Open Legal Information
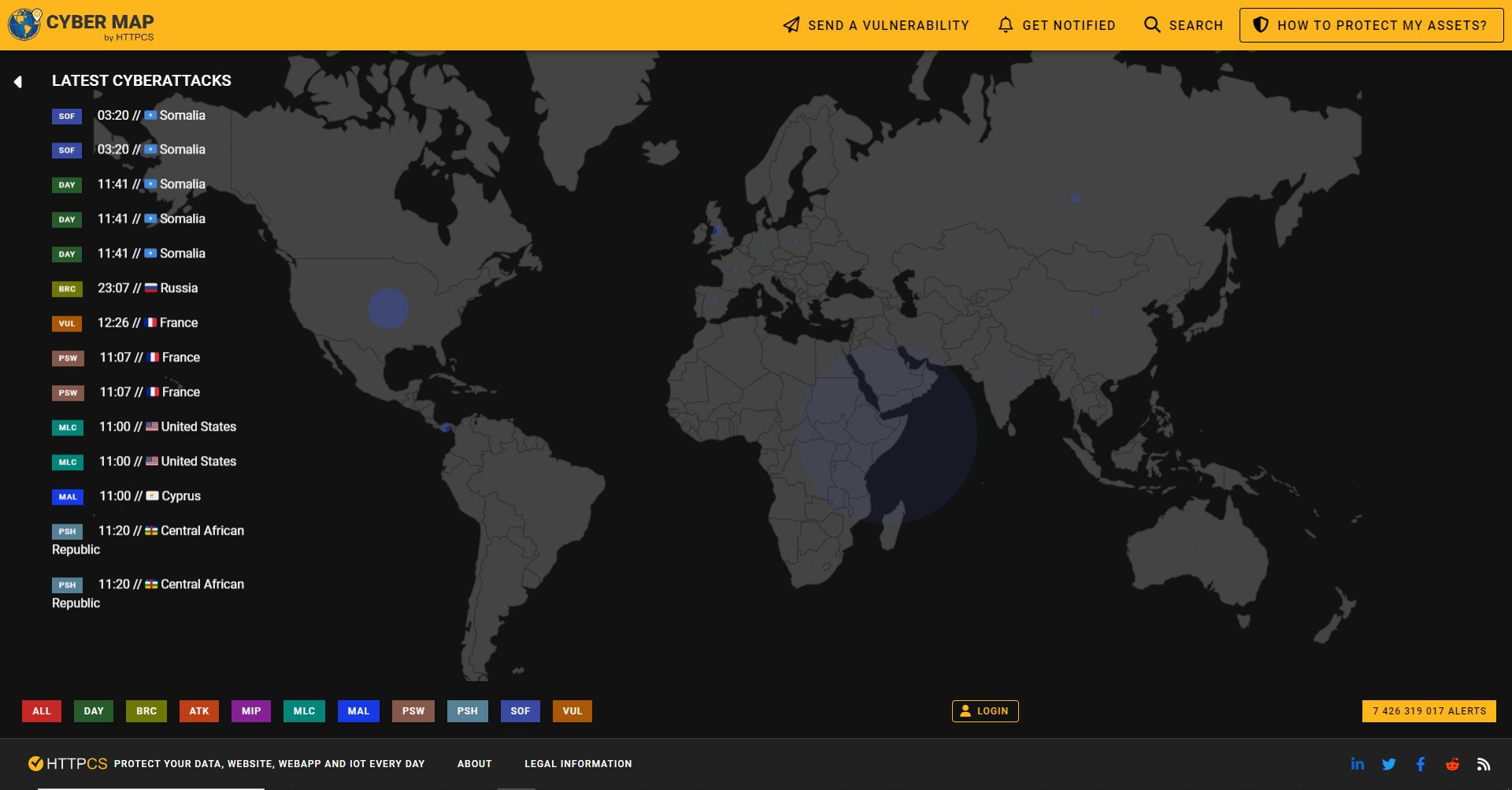Image resolution: width=1512 pixels, height=790 pixels. [x=578, y=763]
